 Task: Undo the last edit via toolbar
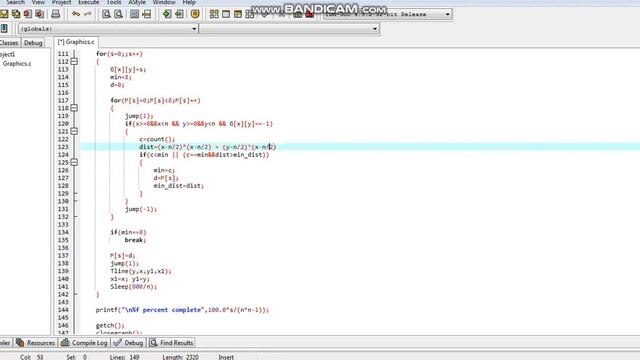[x=76, y=14]
